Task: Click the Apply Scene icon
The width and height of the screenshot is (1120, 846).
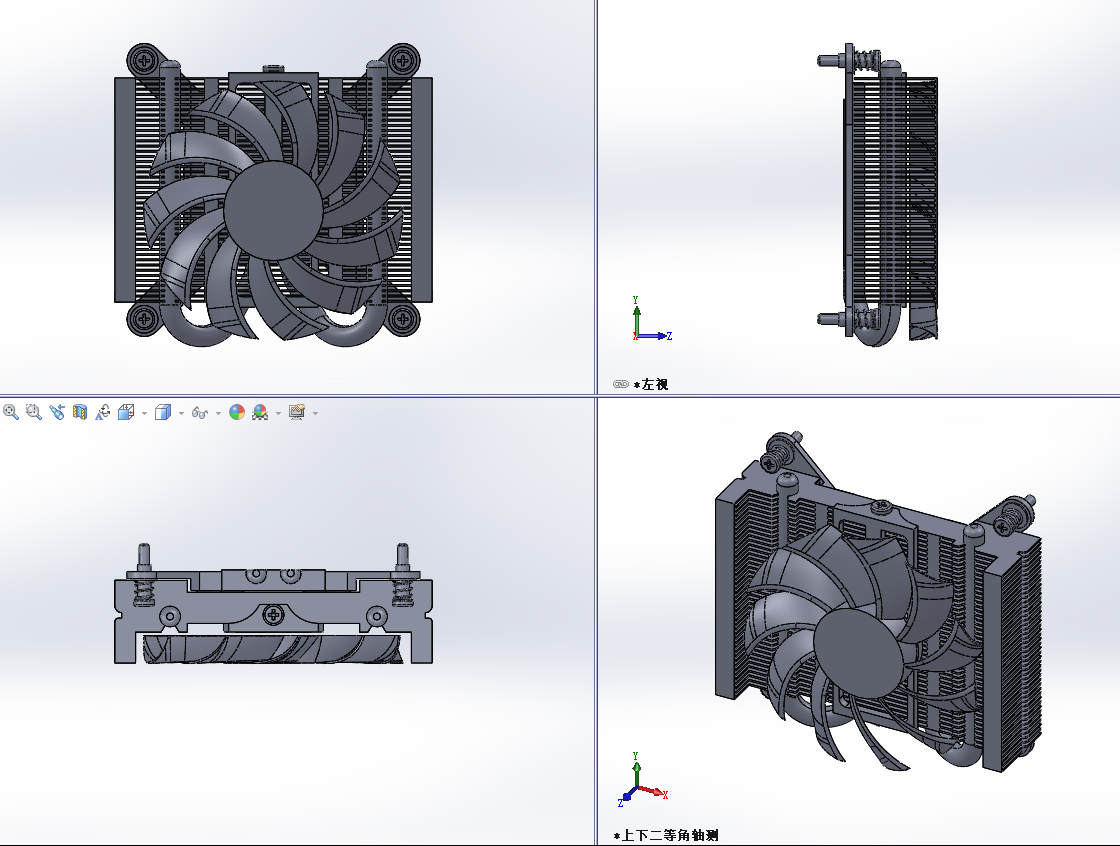Action: pyautogui.click(x=260, y=412)
